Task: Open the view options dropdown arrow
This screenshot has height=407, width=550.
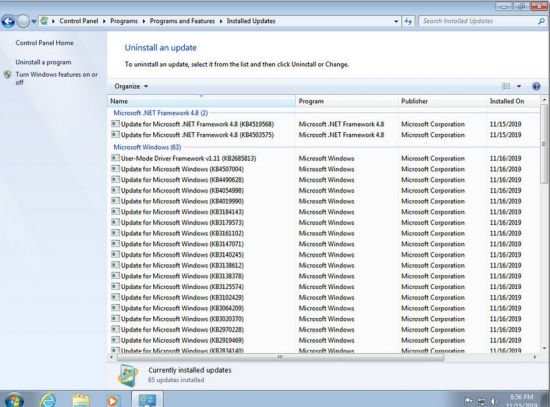Action: click(x=519, y=86)
